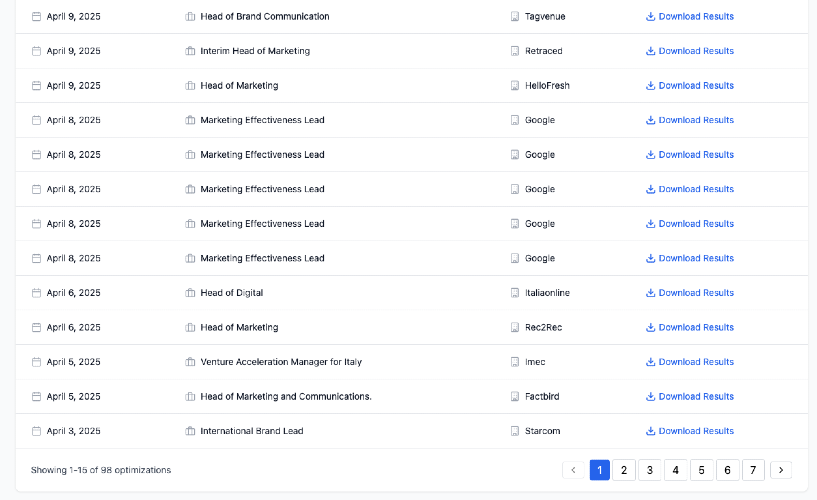Click the calendar icon in the HelloFresh row
The height and width of the screenshot is (500, 817).
(x=36, y=85)
